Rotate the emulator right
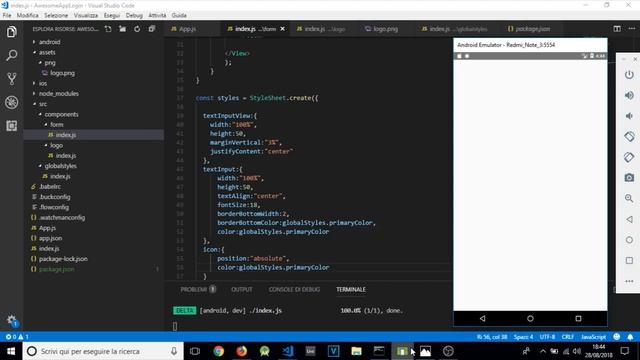This screenshot has width=640, height=360. 629,157
